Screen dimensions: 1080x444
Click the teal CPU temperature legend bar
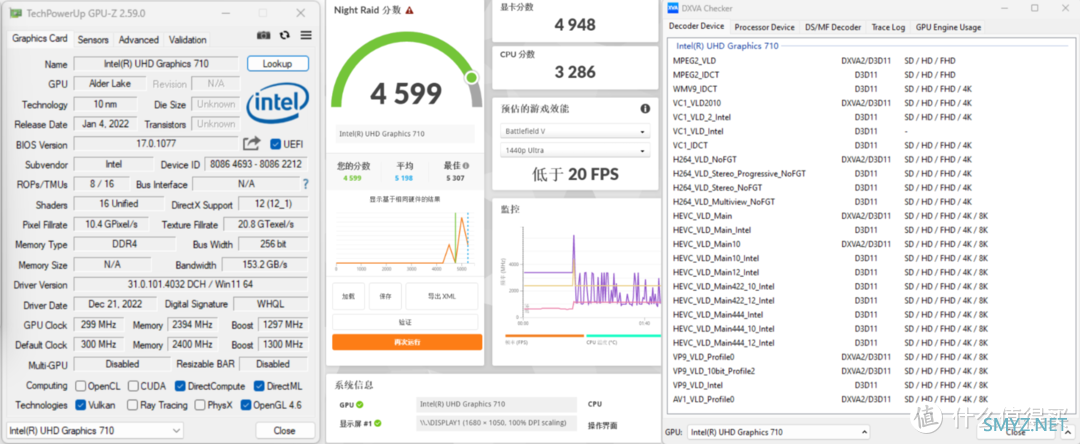pos(623,336)
